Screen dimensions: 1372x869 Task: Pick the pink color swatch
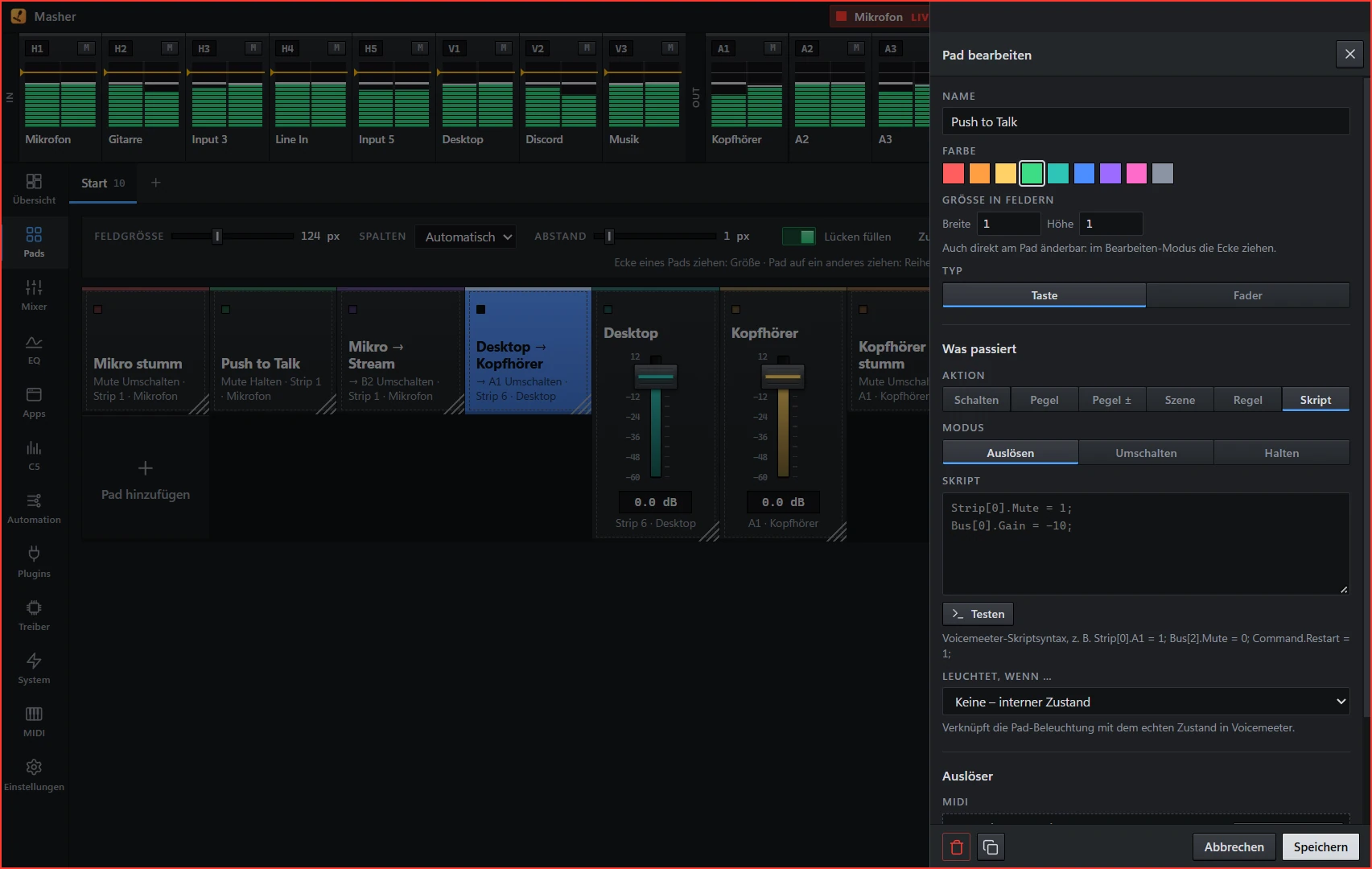(1136, 173)
